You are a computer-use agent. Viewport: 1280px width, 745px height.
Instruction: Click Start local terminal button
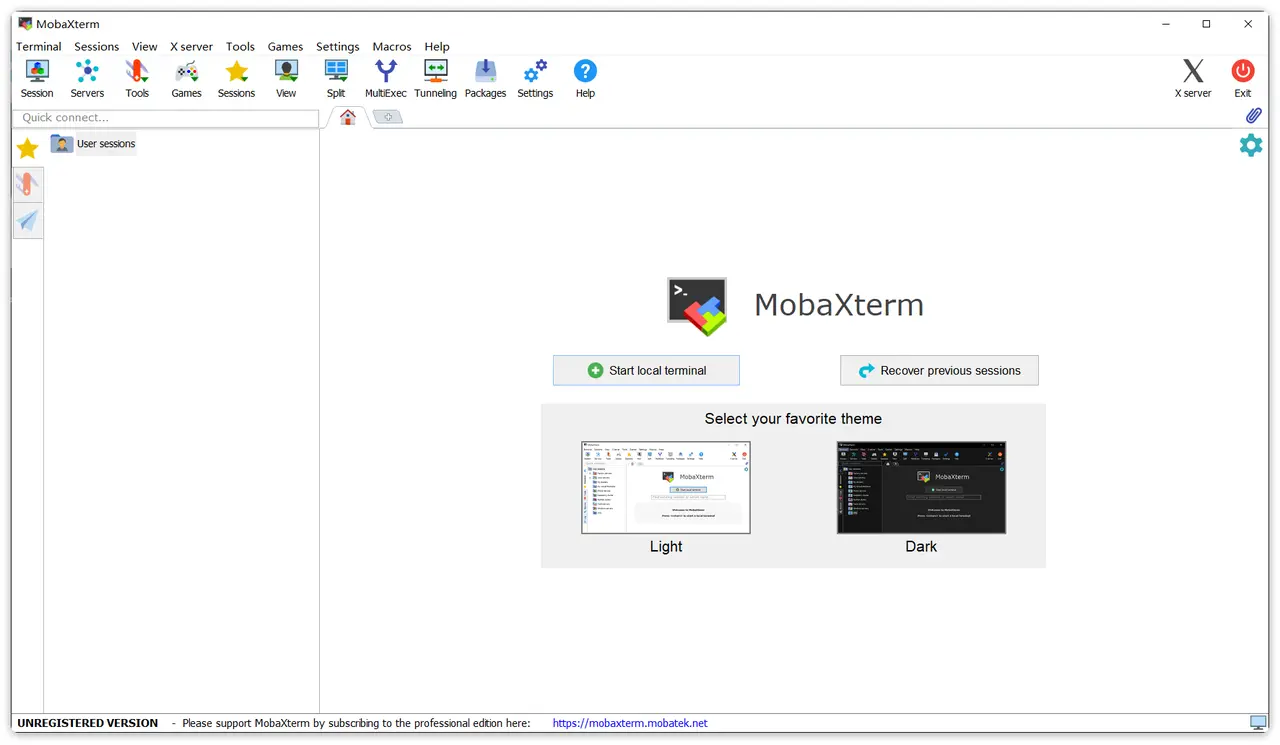coord(646,370)
